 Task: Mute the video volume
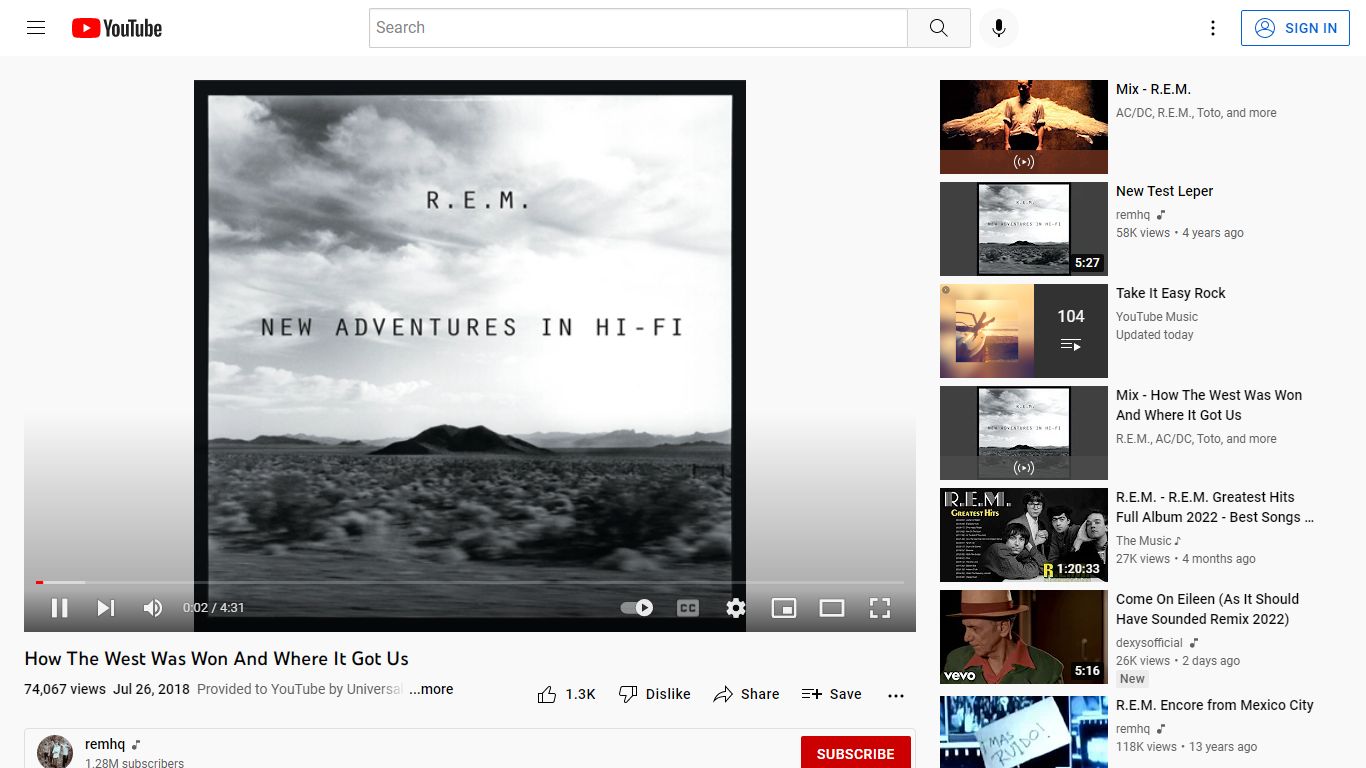[x=153, y=608]
